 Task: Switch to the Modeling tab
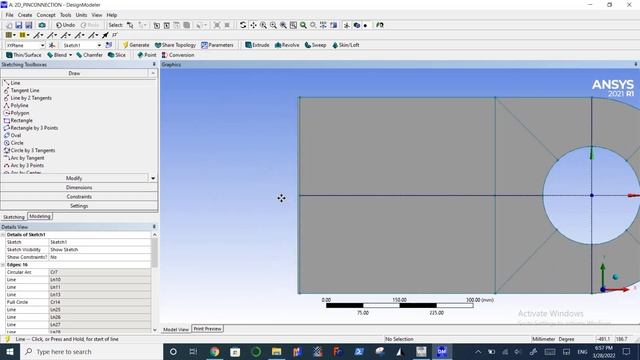tap(40, 216)
